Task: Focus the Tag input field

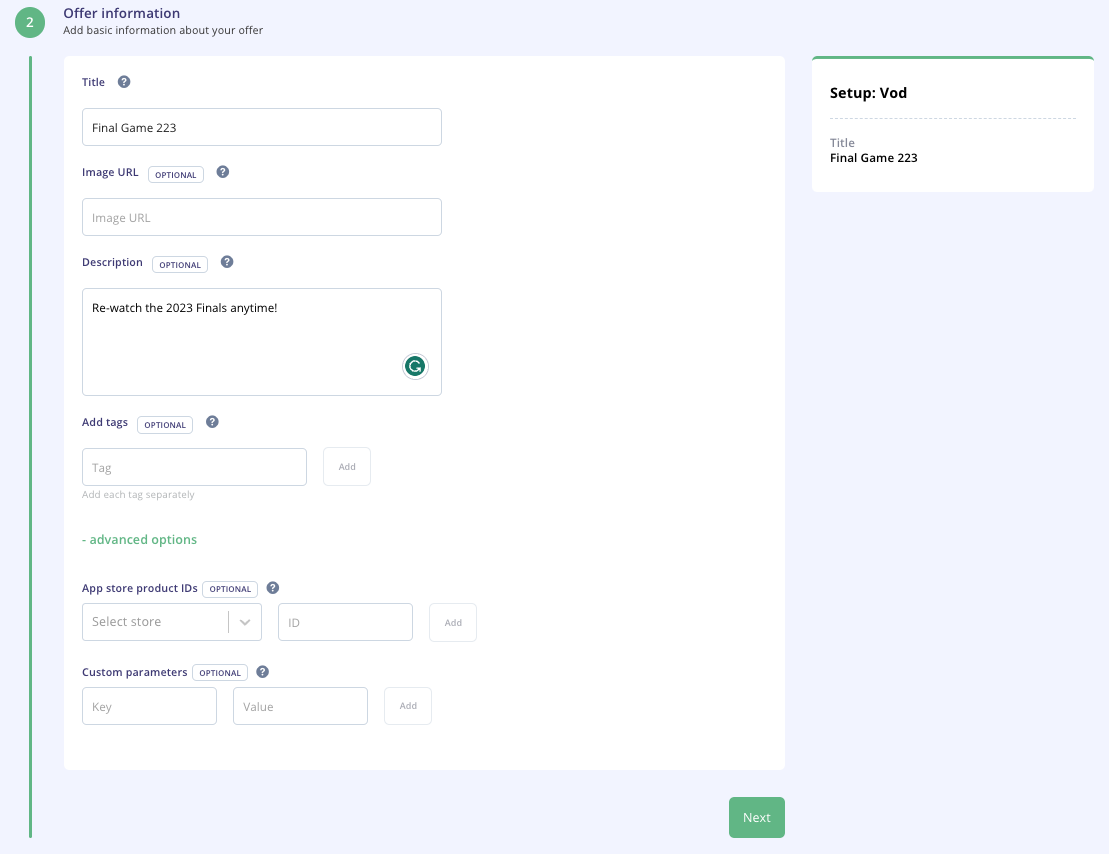Action: [x=194, y=467]
